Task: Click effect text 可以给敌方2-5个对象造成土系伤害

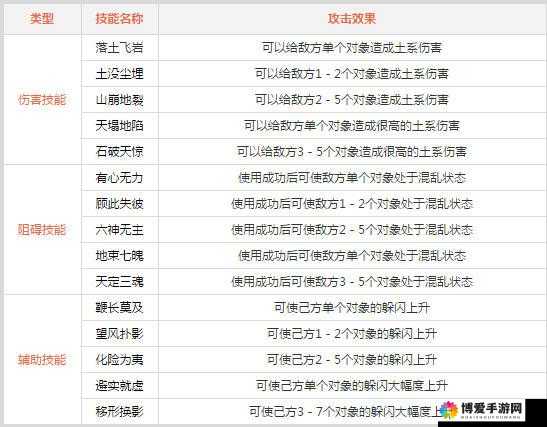Action: [352, 100]
